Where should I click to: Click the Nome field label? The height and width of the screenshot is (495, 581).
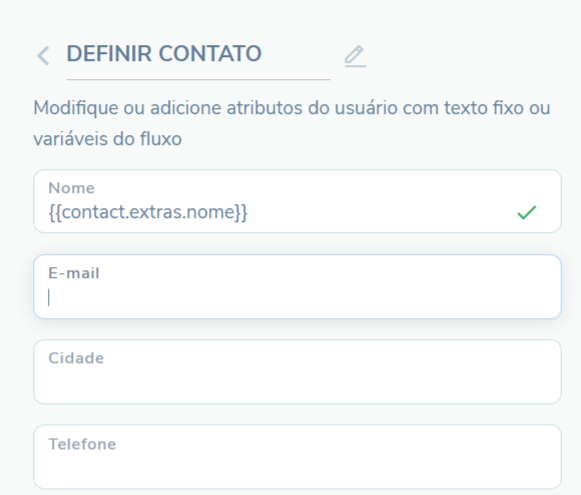pos(72,188)
